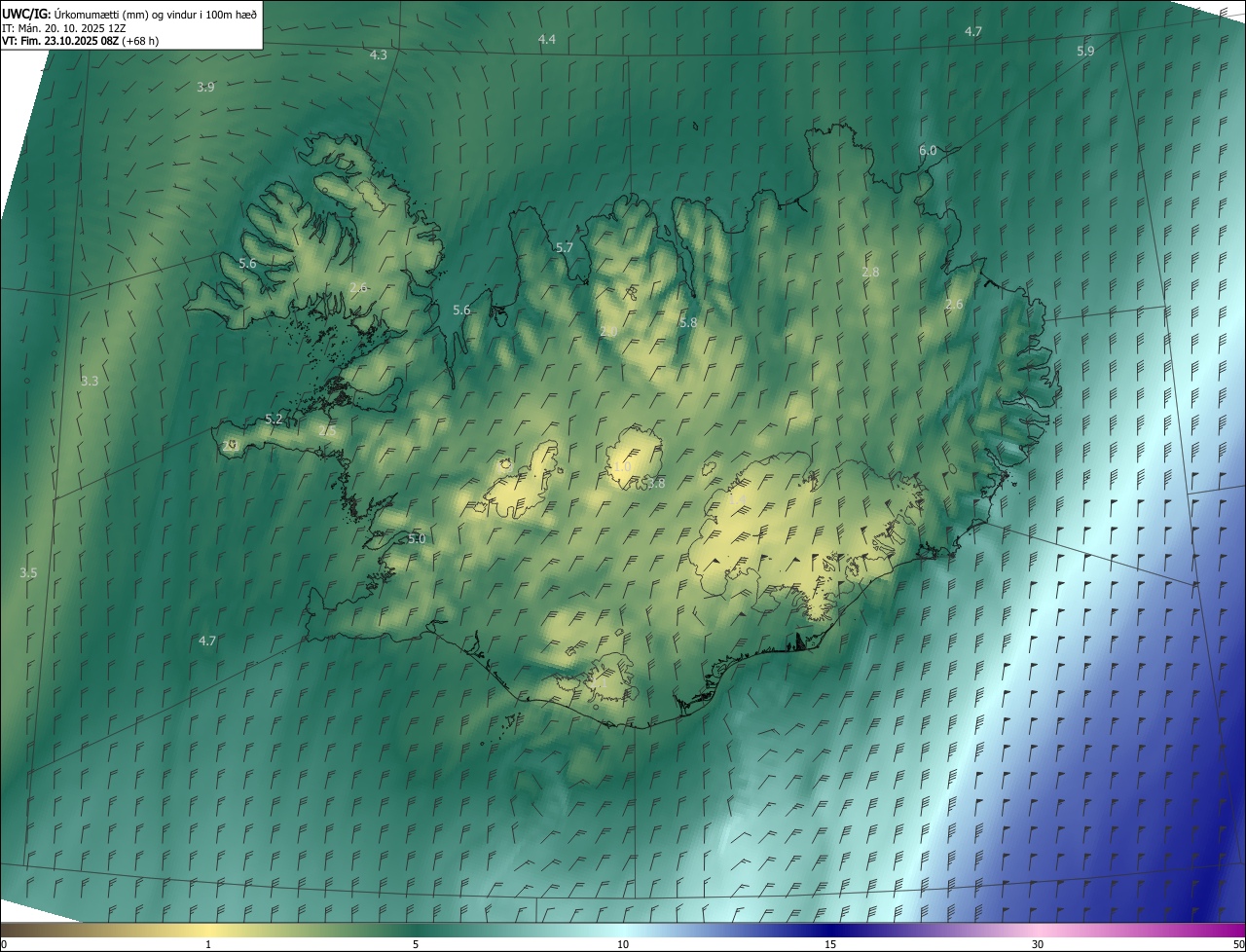1246x952 pixels.
Task: Click the 5.9 value label on the map
Action: point(1085,51)
